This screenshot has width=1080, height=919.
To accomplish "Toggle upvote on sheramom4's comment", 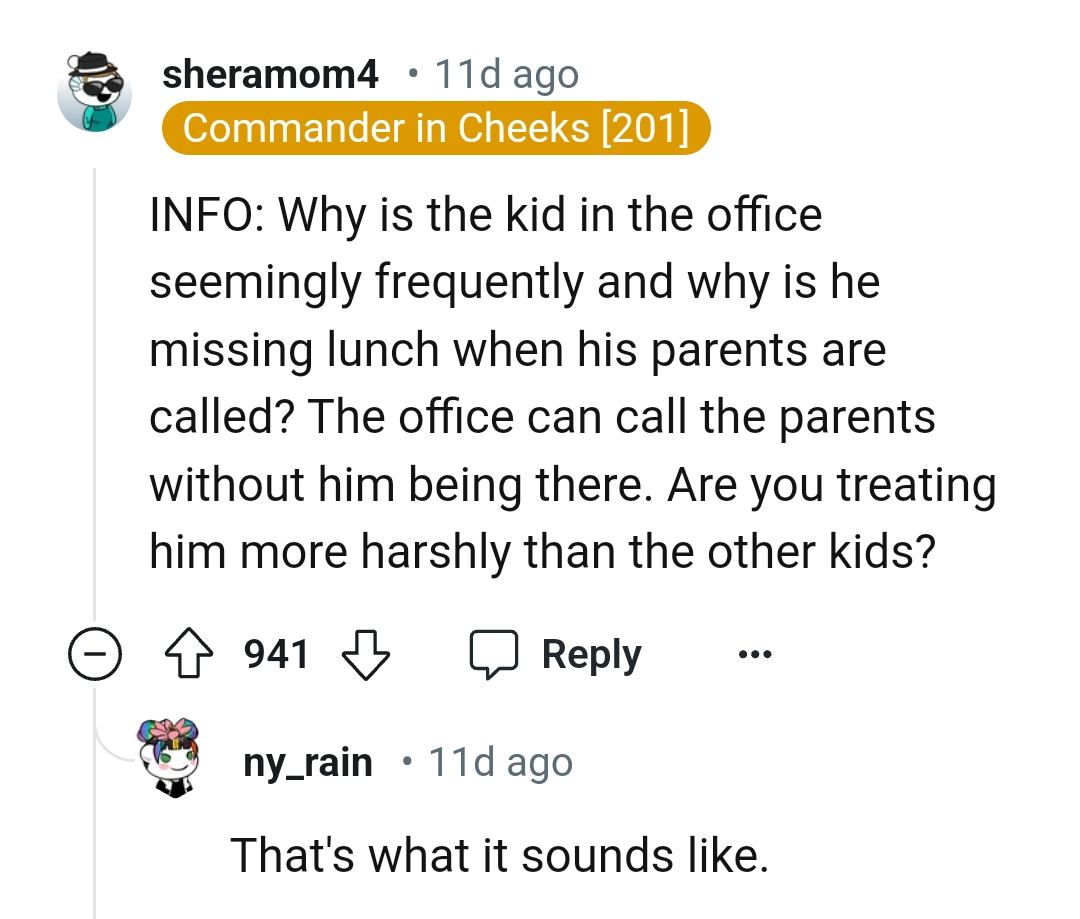I will [190, 654].
